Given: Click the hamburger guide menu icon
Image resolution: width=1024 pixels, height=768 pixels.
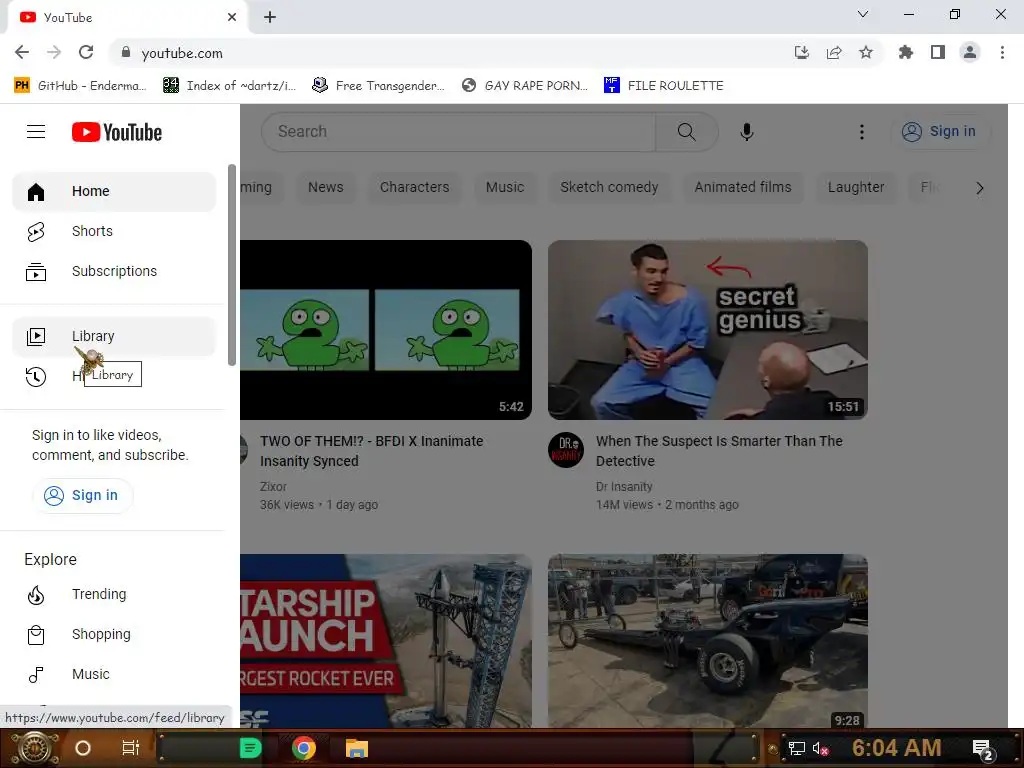Looking at the screenshot, I should coord(36,132).
